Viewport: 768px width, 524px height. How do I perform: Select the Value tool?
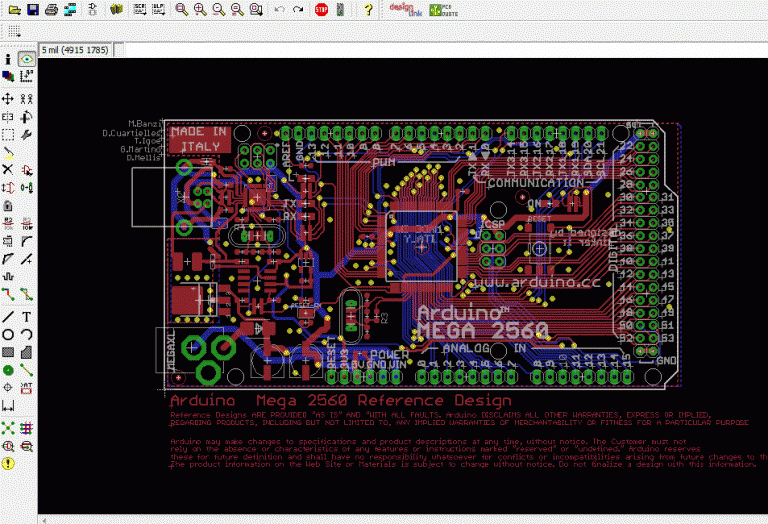(26, 223)
